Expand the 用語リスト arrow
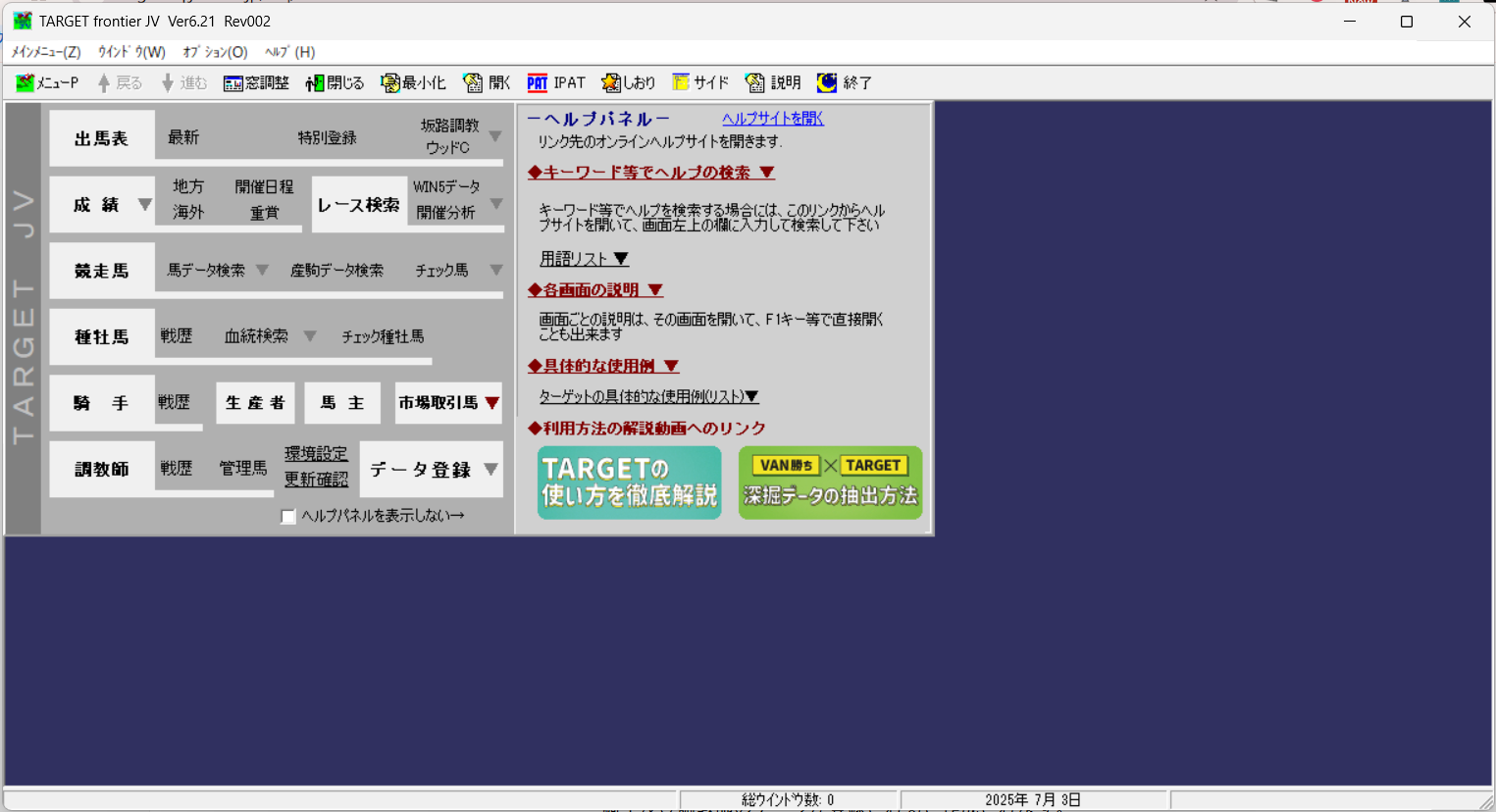 pyautogui.click(x=621, y=259)
